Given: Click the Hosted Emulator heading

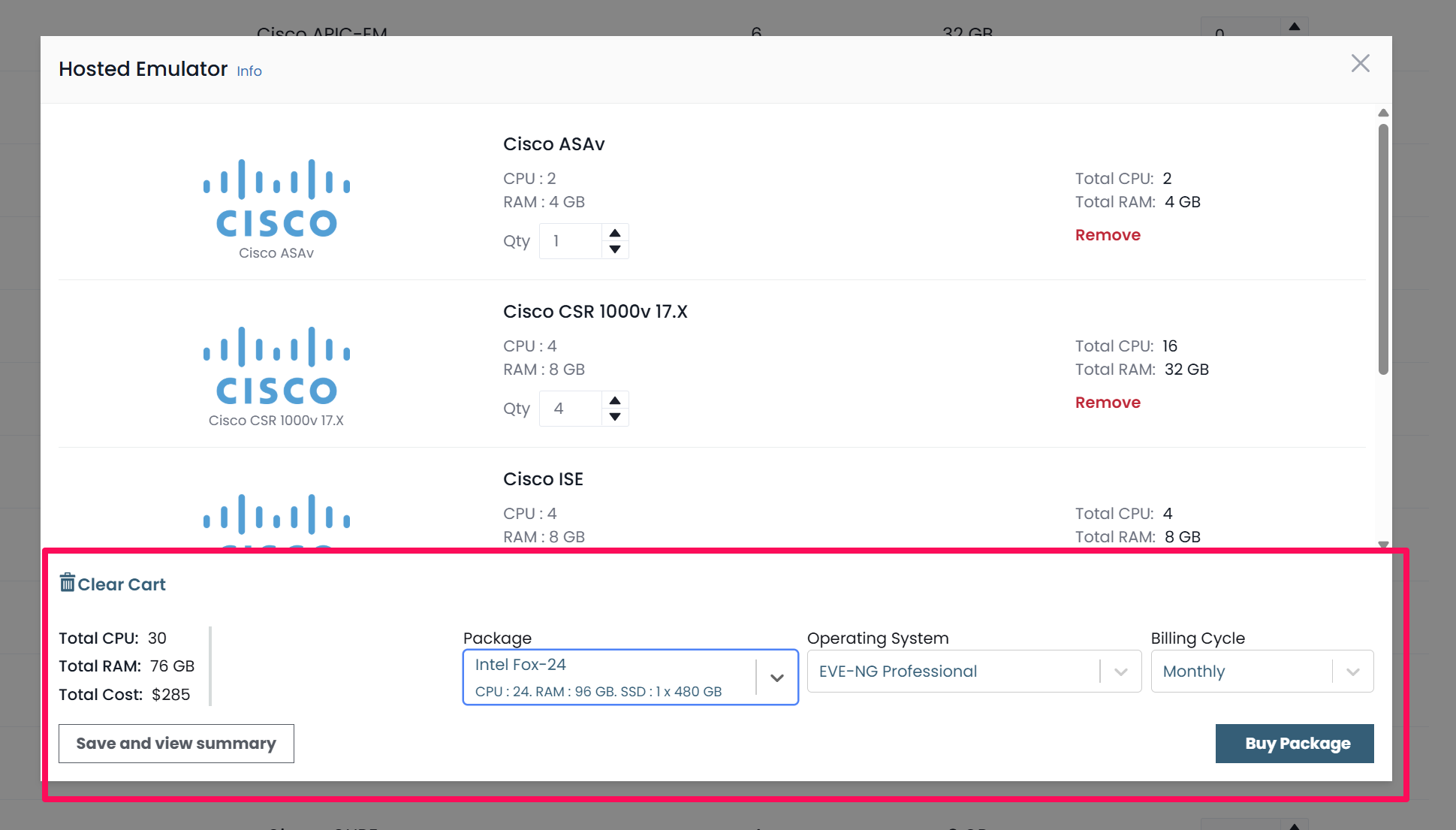Looking at the screenshot, I should click(143, 69).
